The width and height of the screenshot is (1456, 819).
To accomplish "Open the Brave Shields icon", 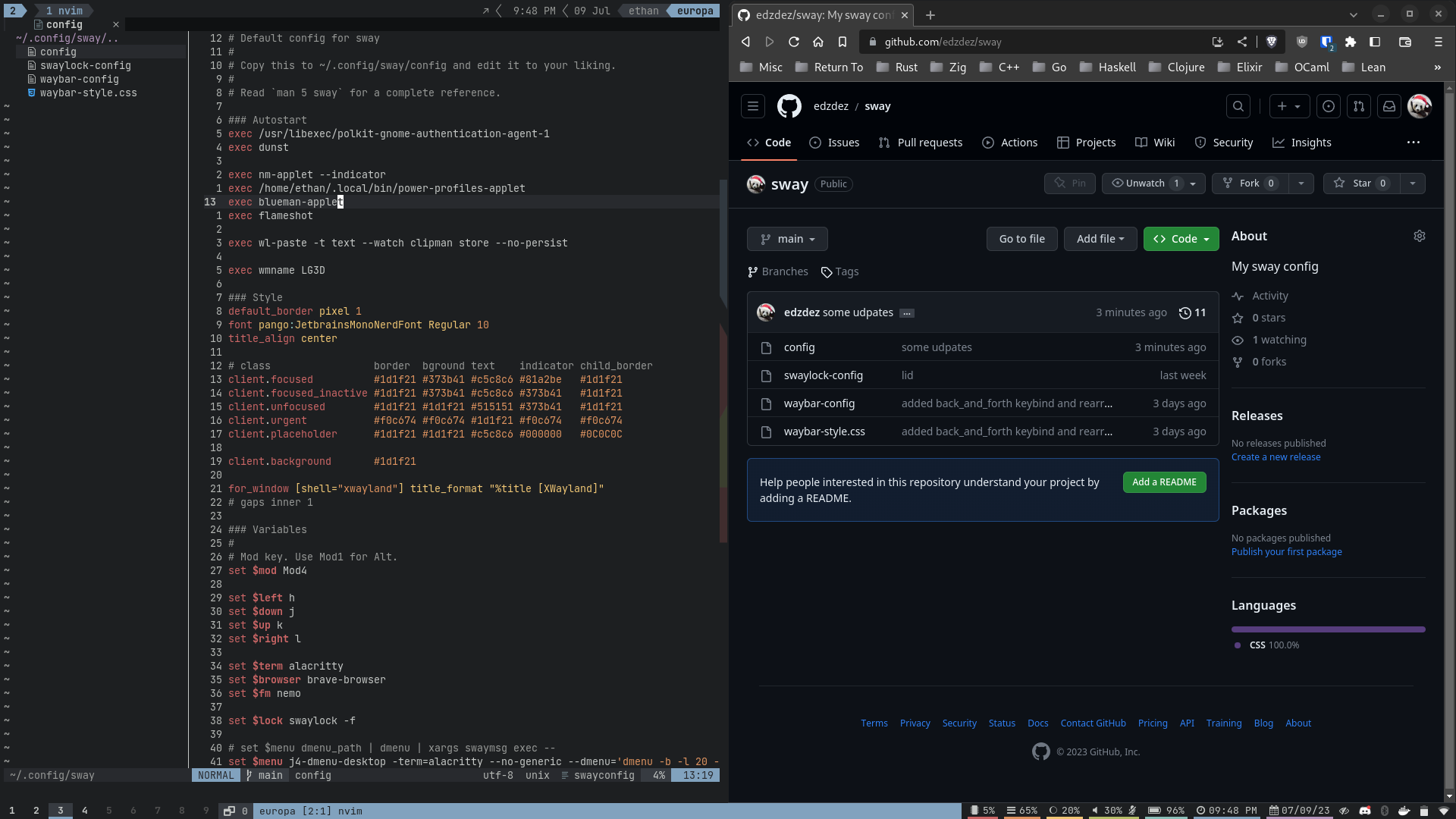I will [1272, 42].
